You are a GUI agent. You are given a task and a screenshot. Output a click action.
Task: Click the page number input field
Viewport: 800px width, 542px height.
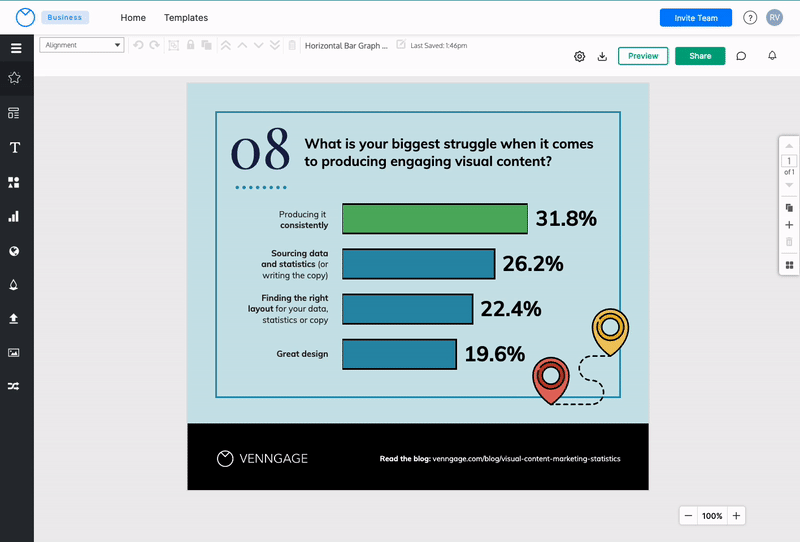(789, 161)
